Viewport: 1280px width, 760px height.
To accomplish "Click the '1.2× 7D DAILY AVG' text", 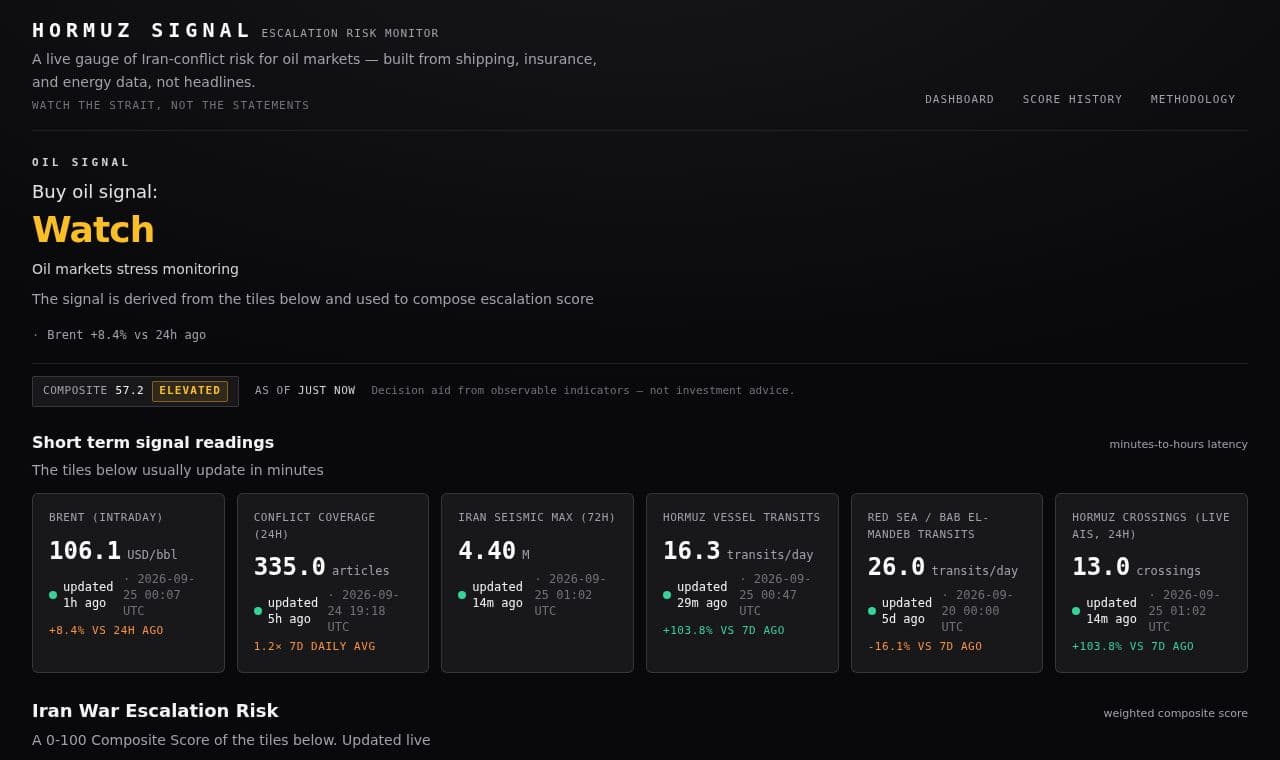I will pos(314,647).
